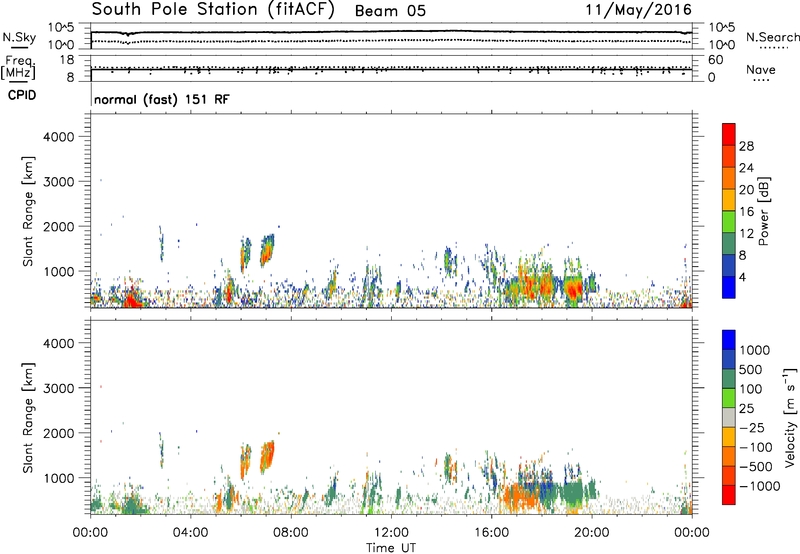The image size is (800, 554).
Task: Click the power color bar blue bottom segment
Action: (729, 287)
